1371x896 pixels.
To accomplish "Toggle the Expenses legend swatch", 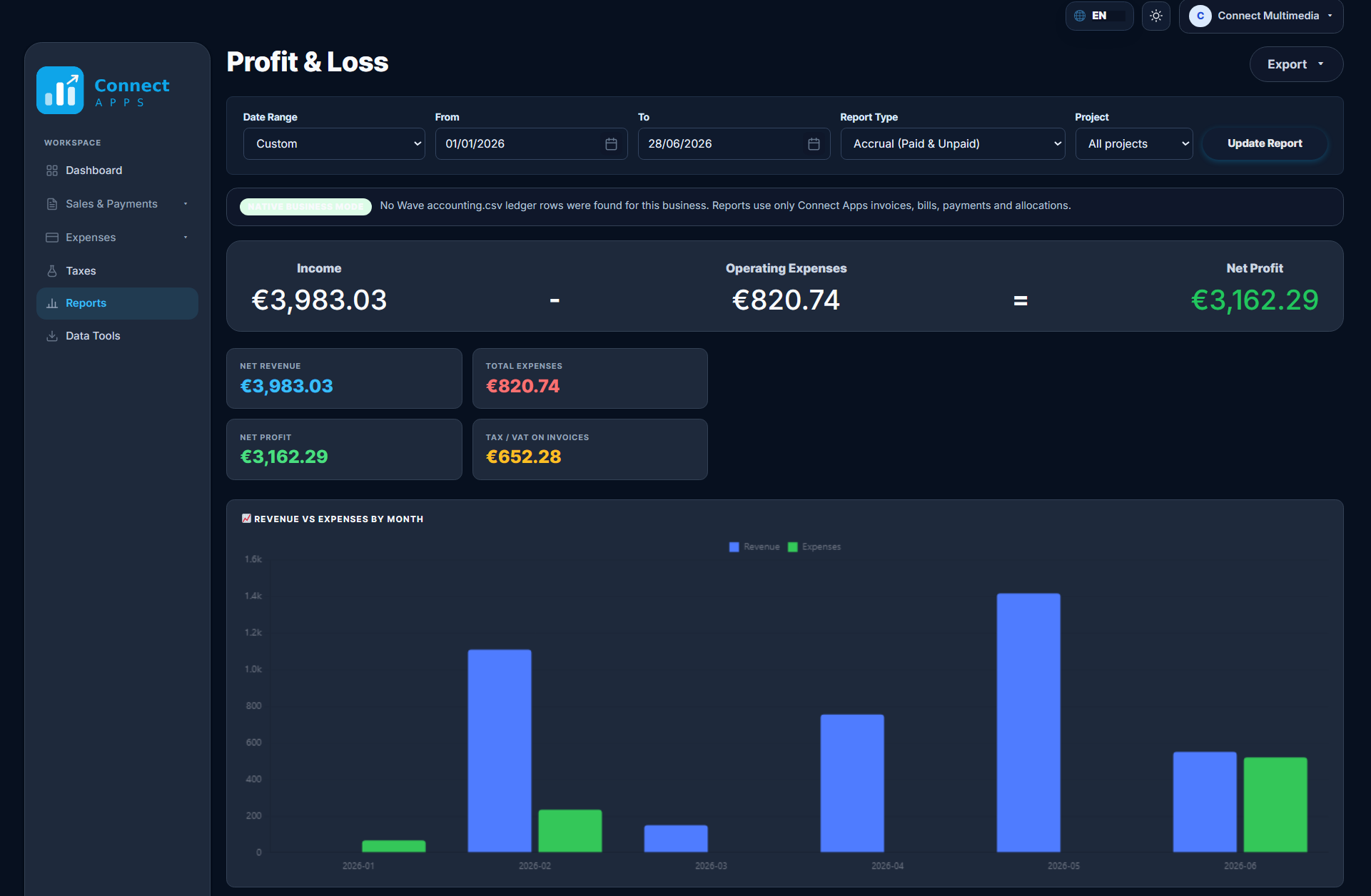I will pos(792,547).
